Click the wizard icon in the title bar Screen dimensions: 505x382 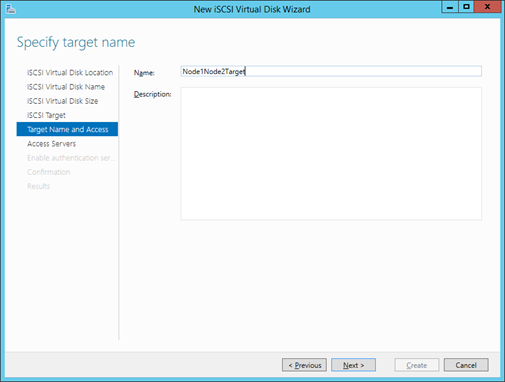pyautogui.click(x=11, y=9)
